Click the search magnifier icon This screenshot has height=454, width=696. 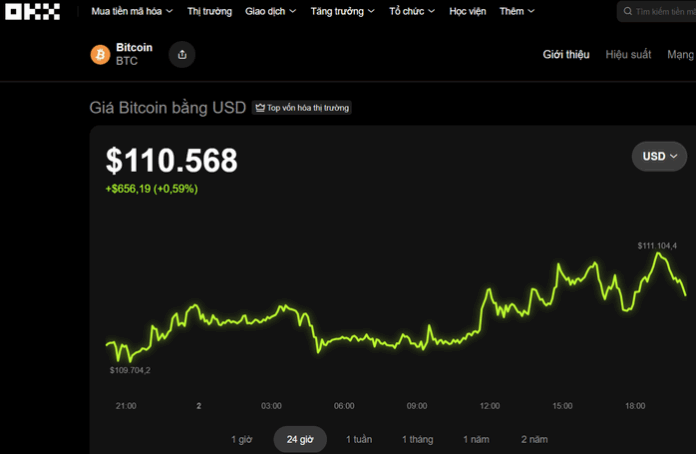(x=628, y=12)
